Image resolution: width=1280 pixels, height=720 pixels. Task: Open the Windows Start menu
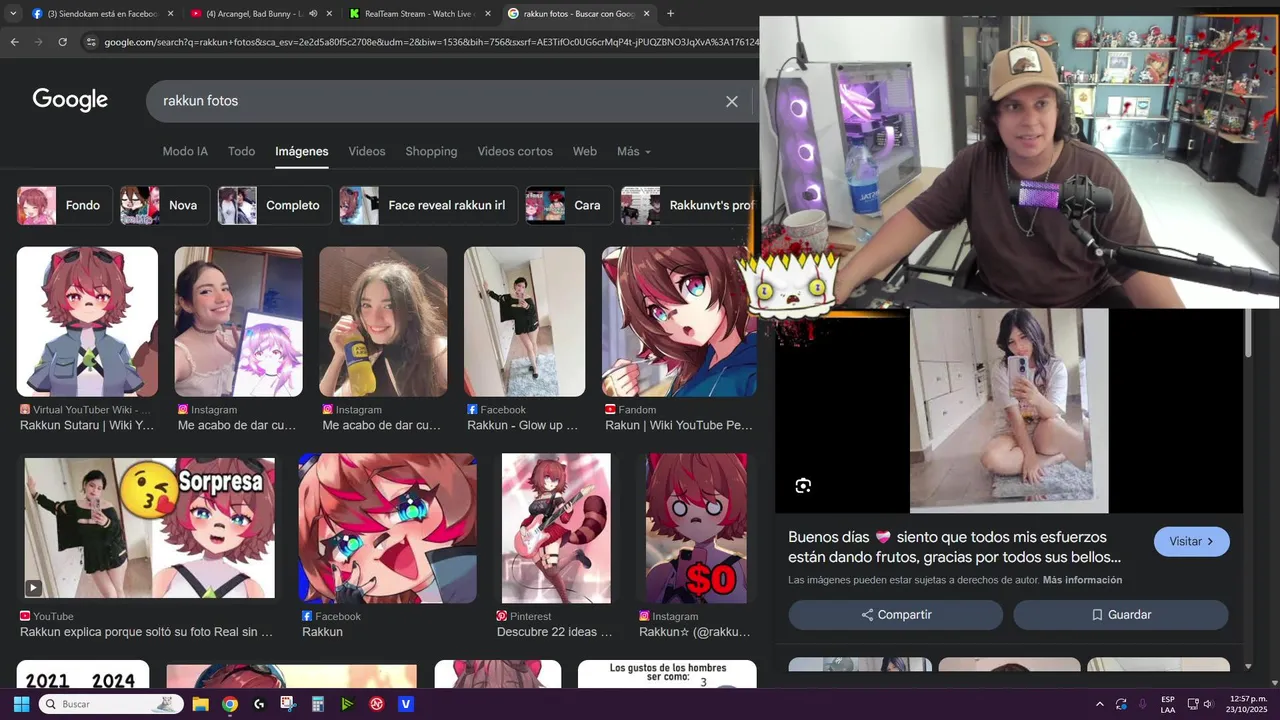coord(21,704)
